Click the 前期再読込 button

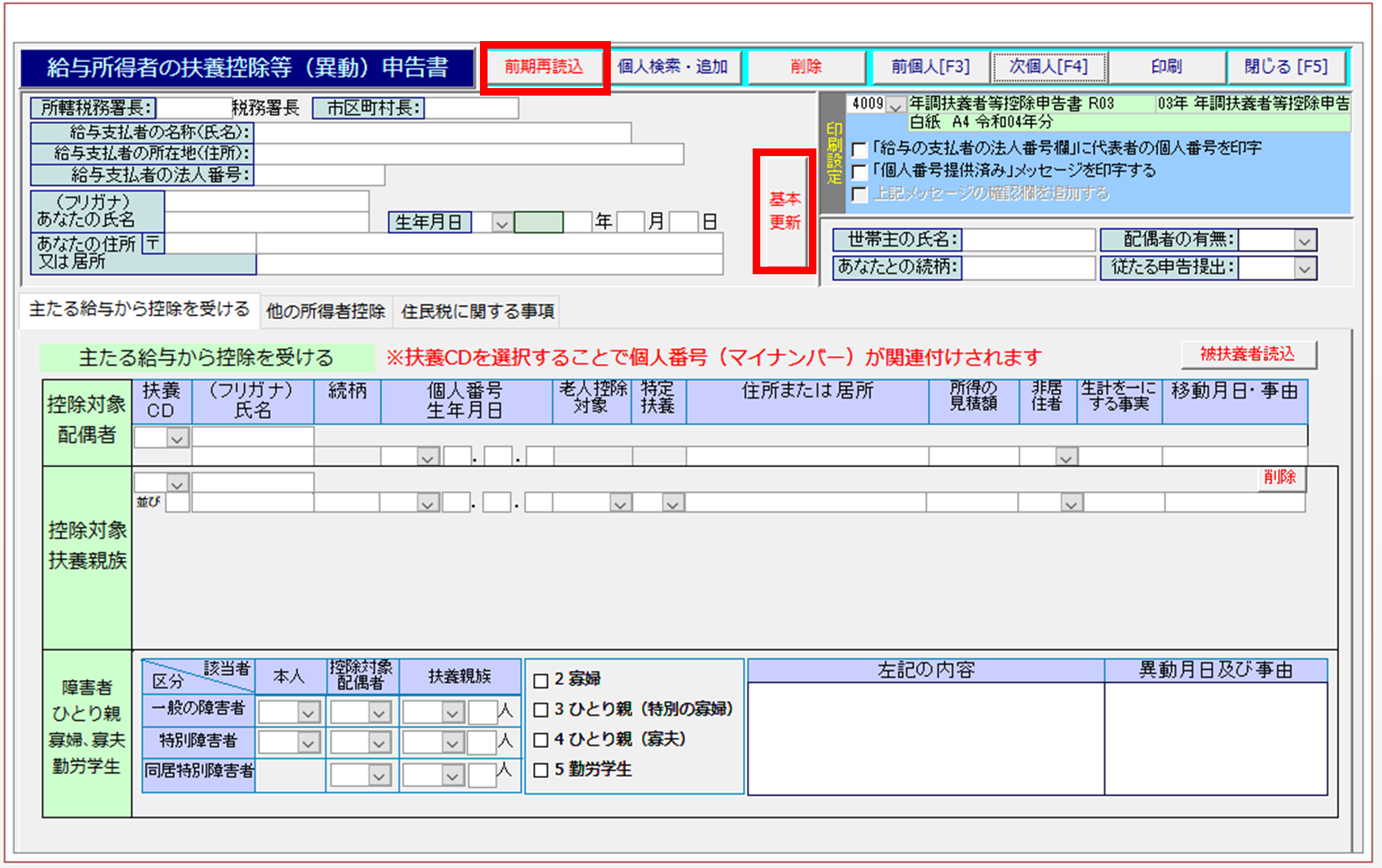544,67
